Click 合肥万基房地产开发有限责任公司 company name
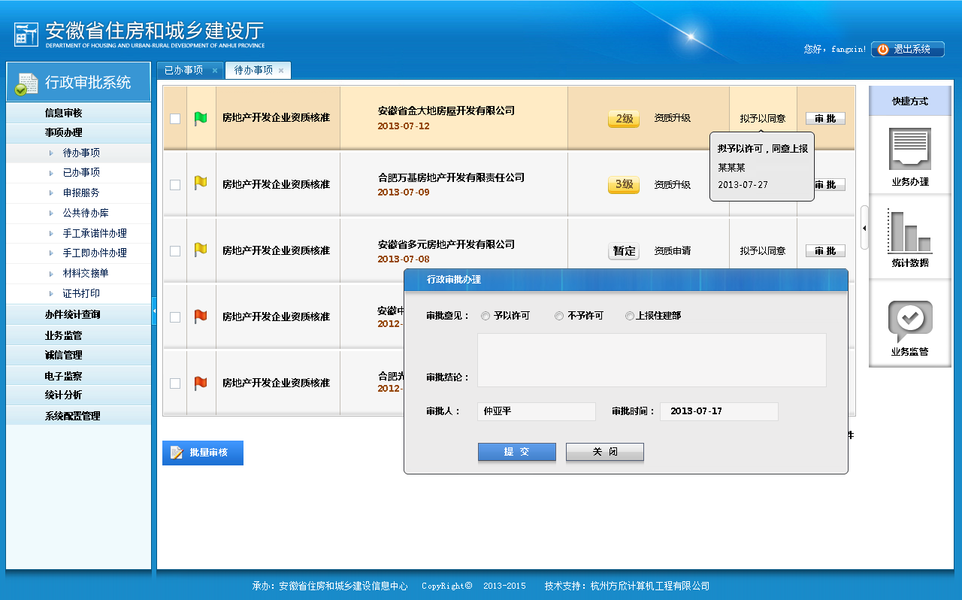The height and width of the screenshot is (600, 962). pyautogui.click(x=451, y=177)
